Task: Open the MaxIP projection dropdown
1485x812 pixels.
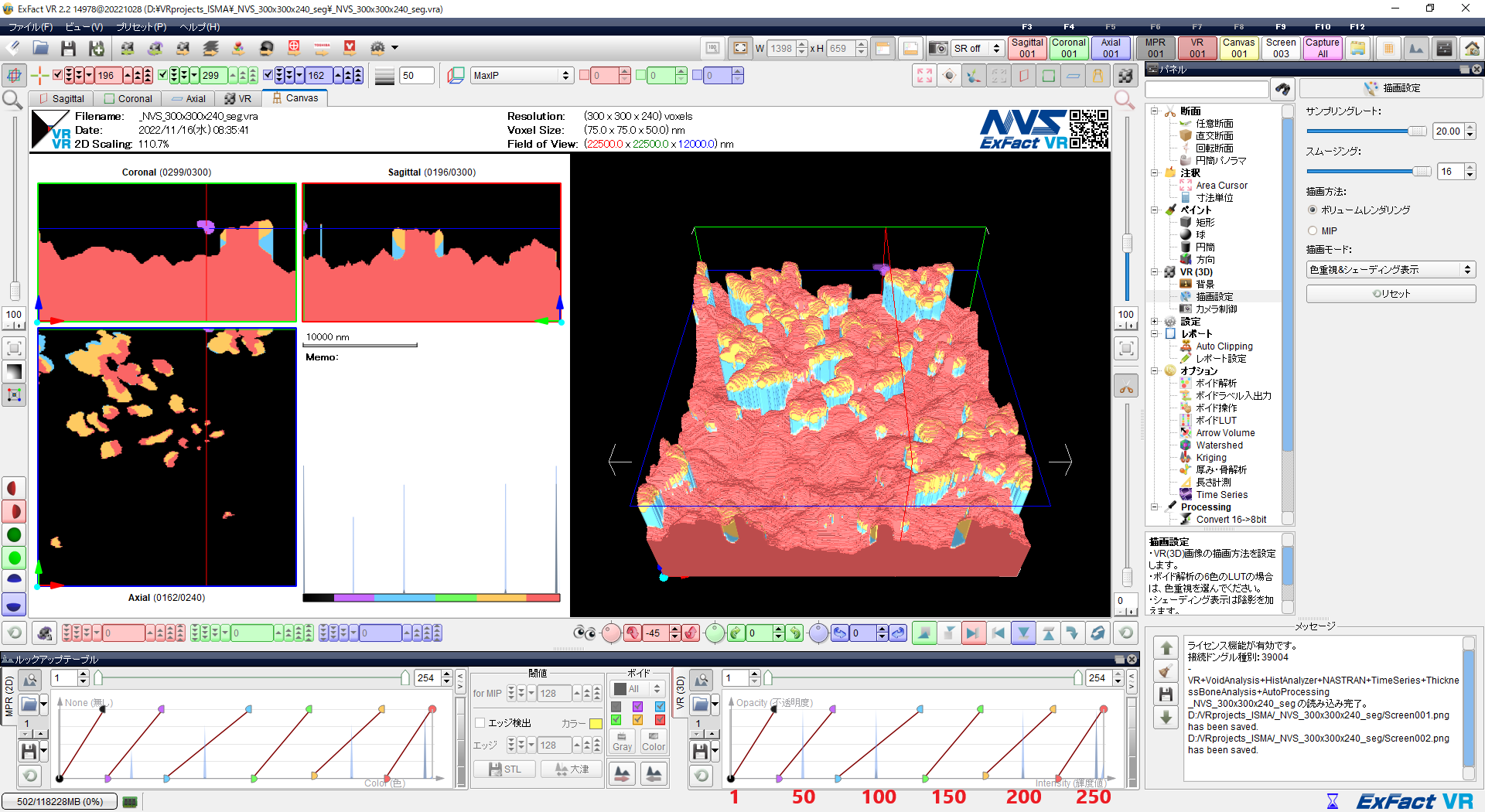Action: point(521,75)
